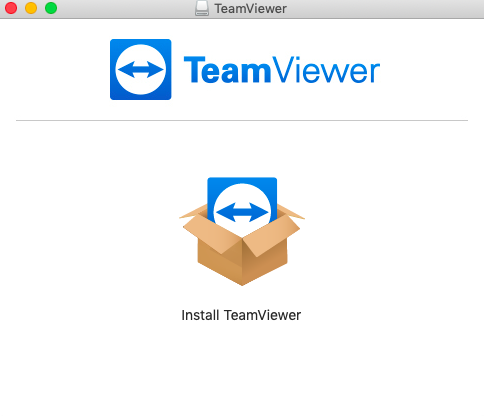This screenshot has height=416, width=484.
Task: Click the double arrow on the boxed logo
Action: [242, 212]
